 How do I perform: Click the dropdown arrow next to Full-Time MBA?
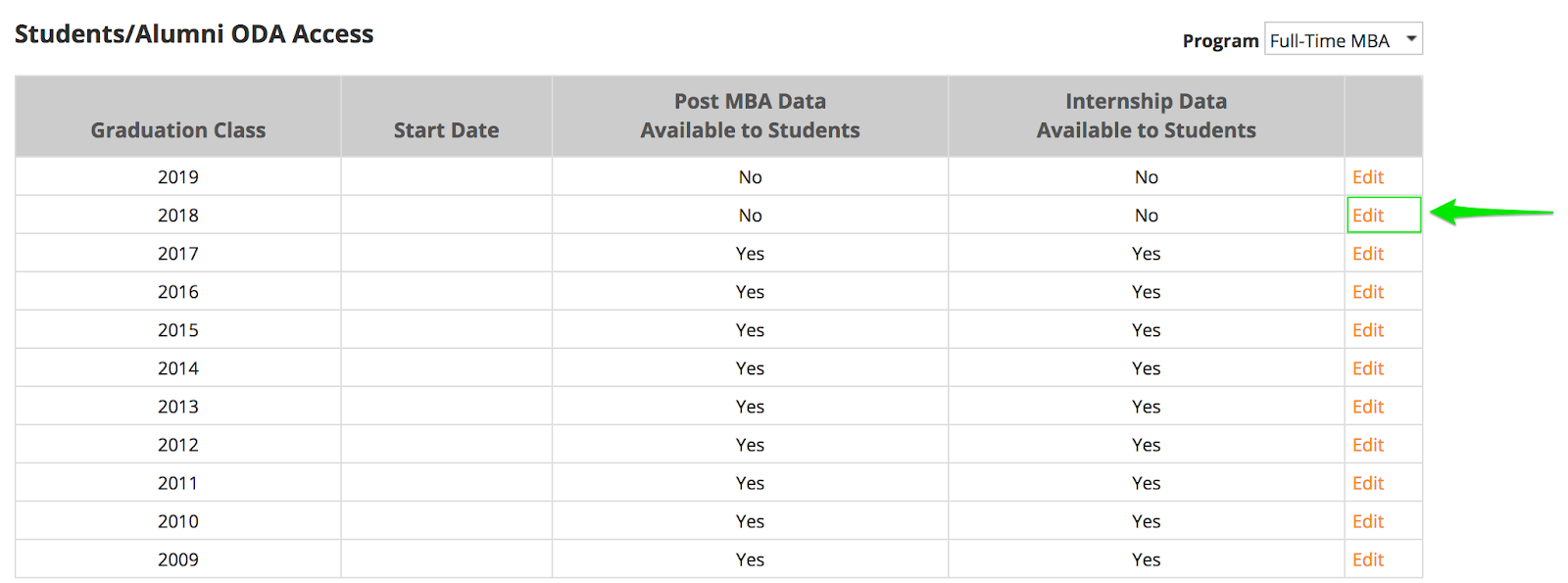click(x=1411, y=39)
